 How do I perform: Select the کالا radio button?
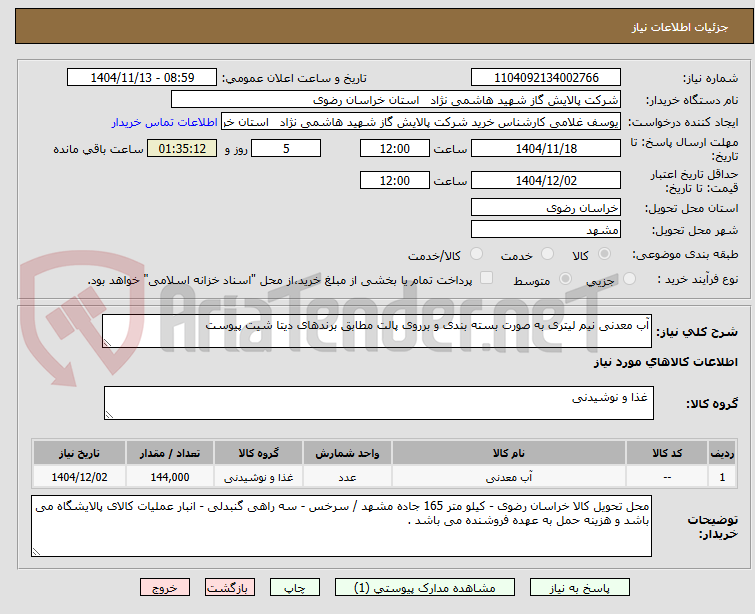(x=604, y=254)
